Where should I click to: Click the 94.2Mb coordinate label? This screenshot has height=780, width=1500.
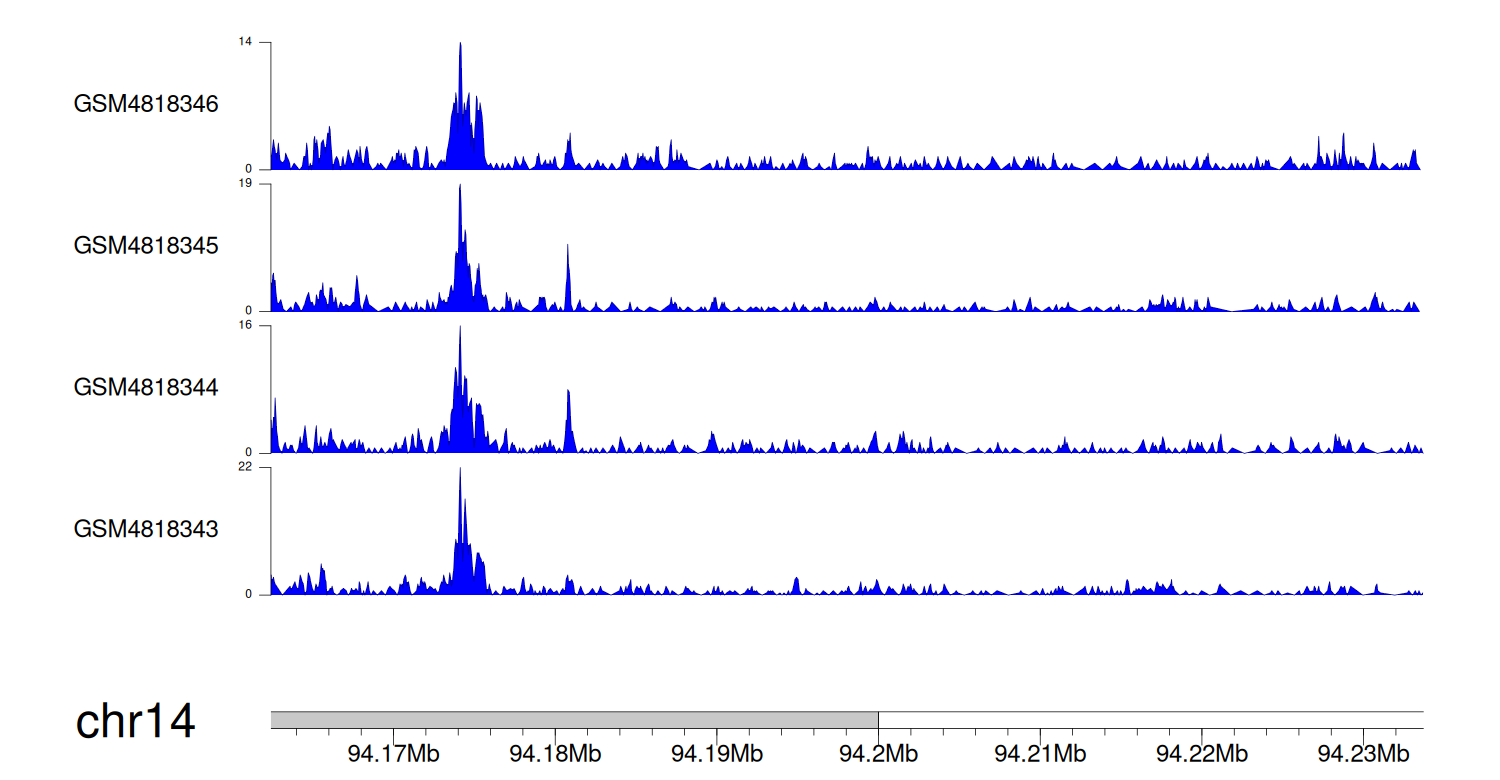pyautogui.click(x=879, y=753)
